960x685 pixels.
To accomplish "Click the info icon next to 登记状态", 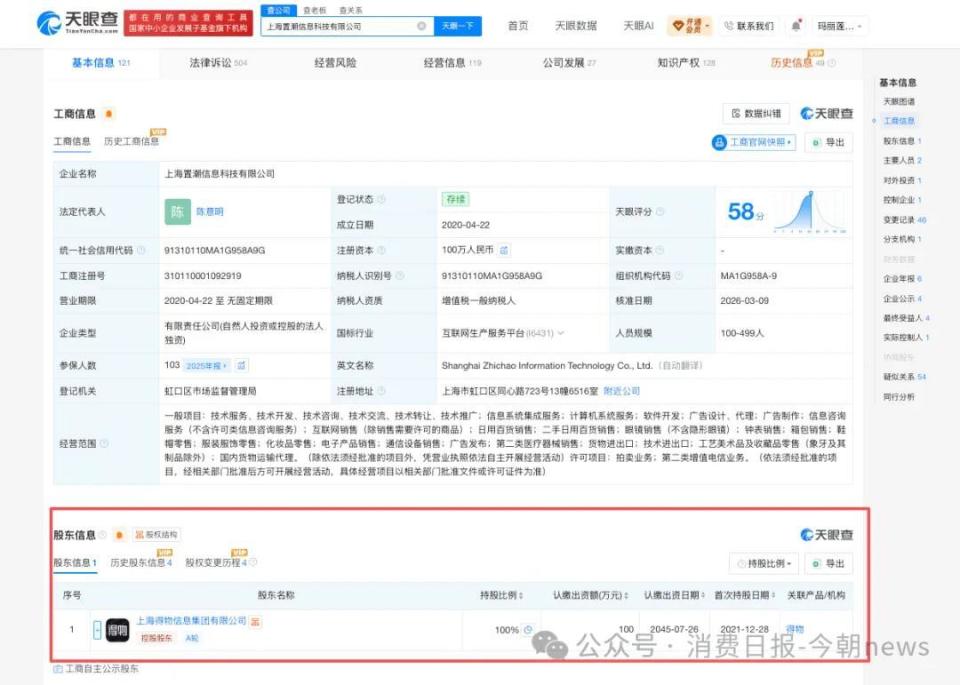I will click(381, 199).
